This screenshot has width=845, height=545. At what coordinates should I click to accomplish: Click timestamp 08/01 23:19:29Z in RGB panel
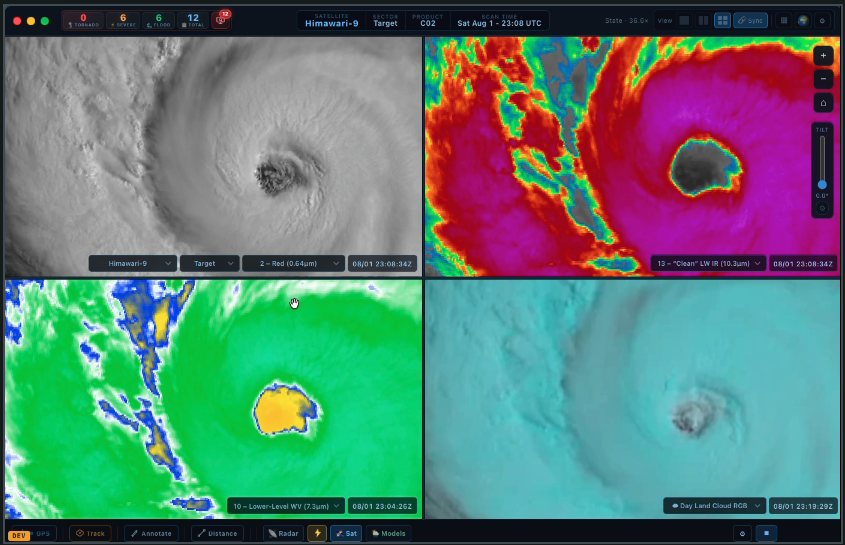coord(803,506)
